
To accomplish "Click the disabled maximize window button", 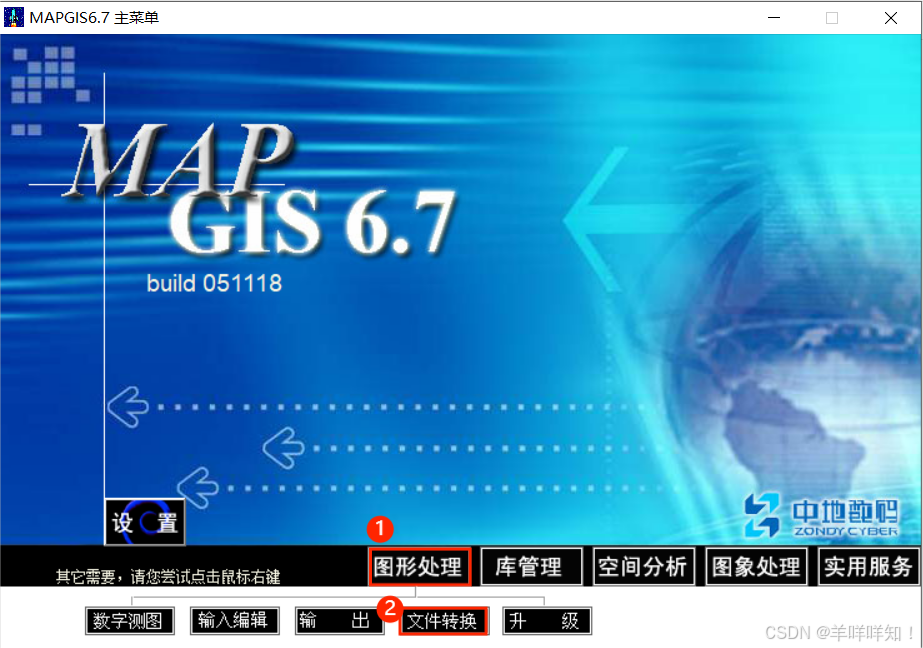I will (x=832, y=18).
